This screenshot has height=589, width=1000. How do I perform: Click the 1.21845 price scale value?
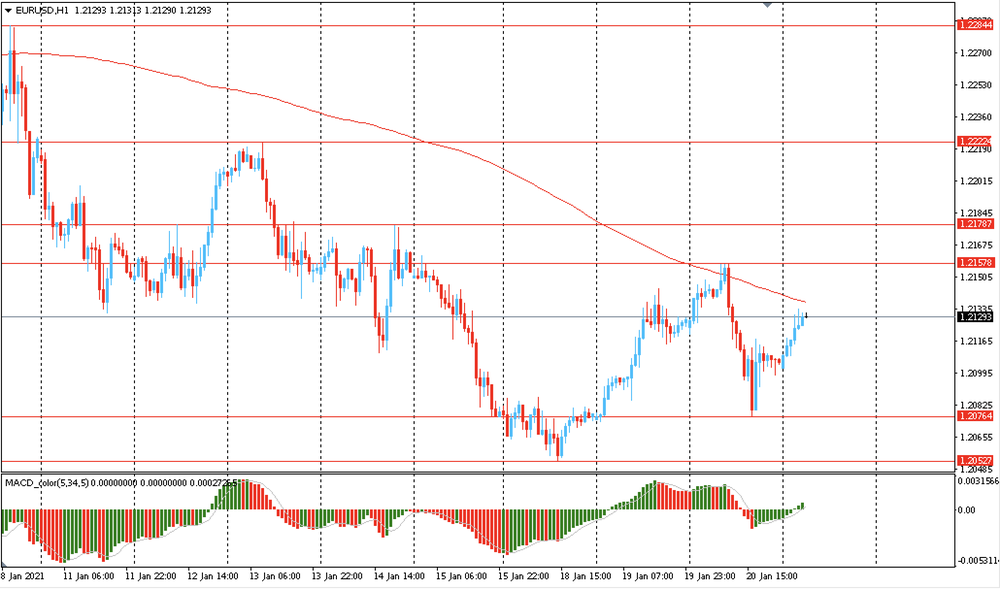(976, 213)
